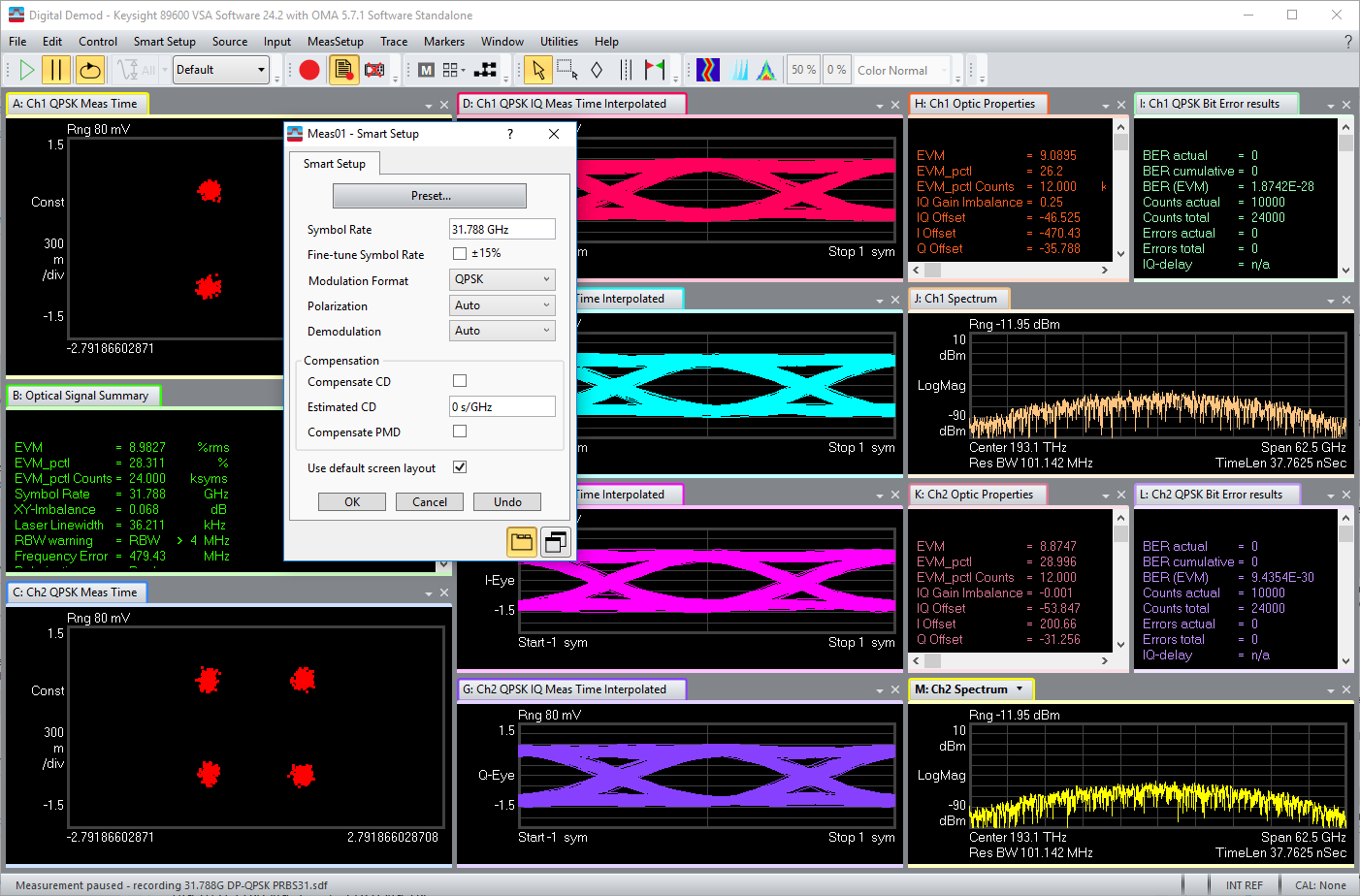This screenshot has width=1360, height=896.
Task: Click the red Record button in toolbar
Action: pos(309,70)
